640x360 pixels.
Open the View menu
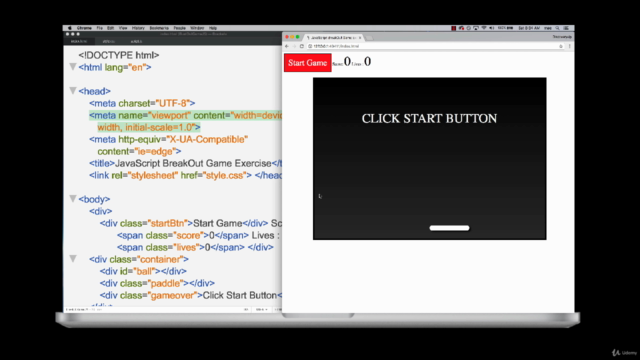click(x=123, y=28)
